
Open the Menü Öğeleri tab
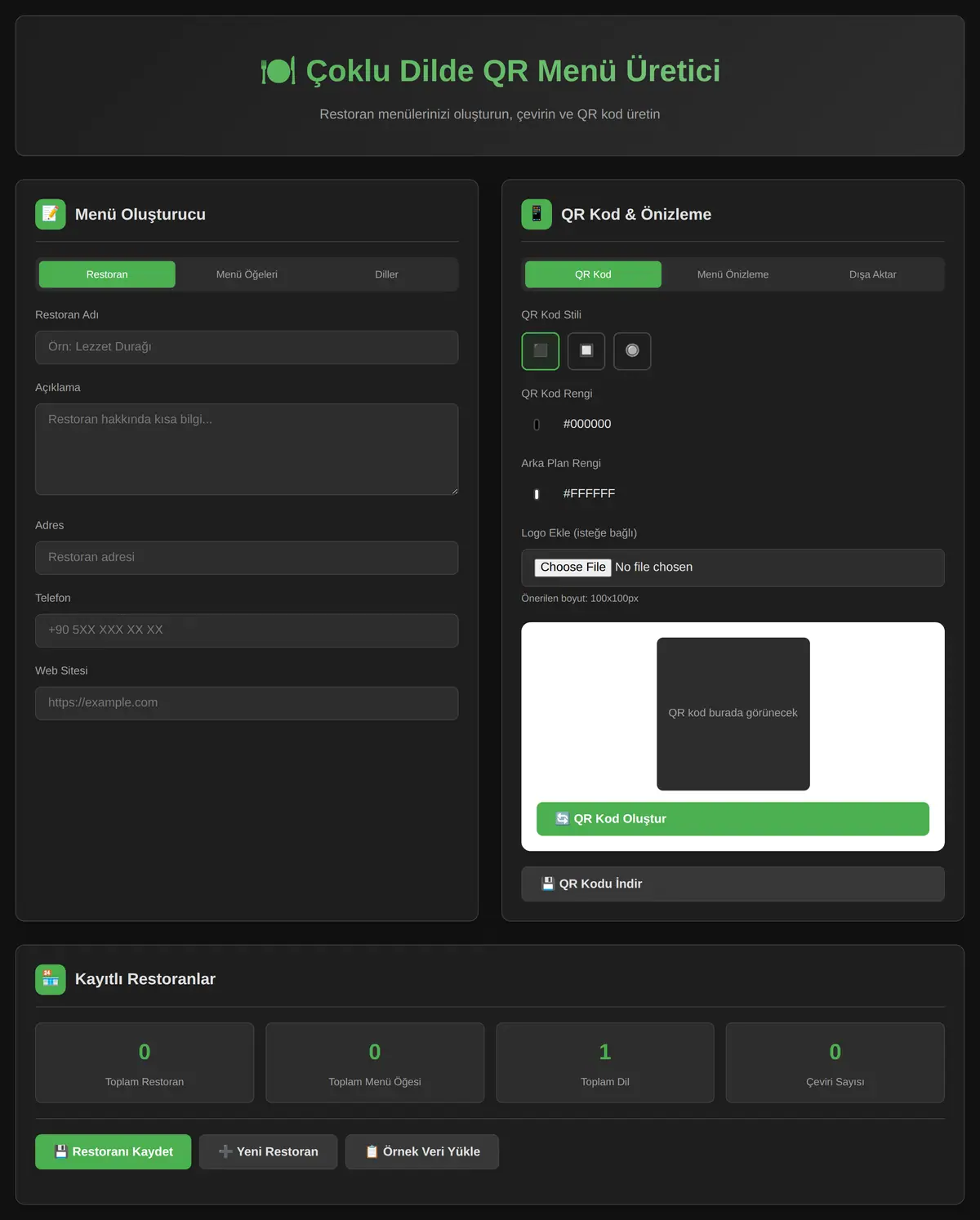247,274
